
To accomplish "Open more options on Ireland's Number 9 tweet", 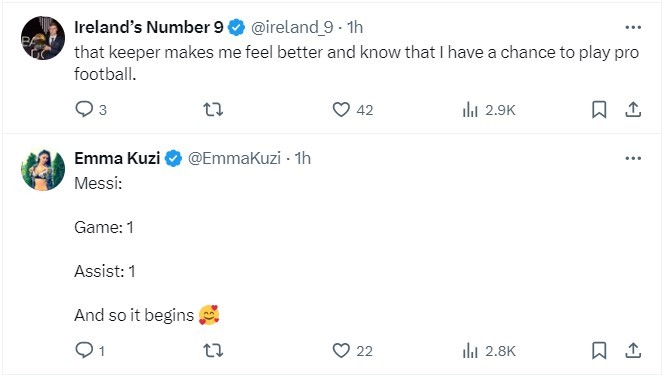I will pos(633,27).
